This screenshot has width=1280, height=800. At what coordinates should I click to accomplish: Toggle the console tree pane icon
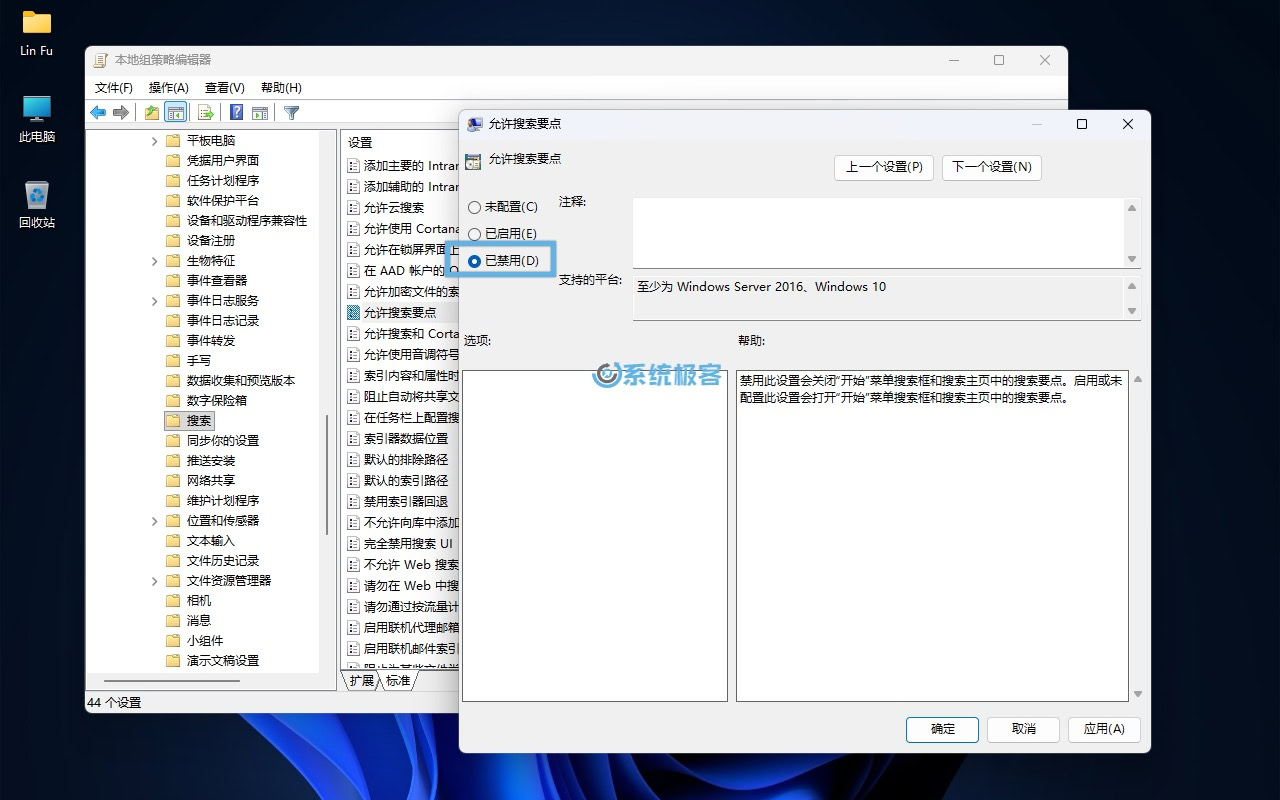pos(175,112)
